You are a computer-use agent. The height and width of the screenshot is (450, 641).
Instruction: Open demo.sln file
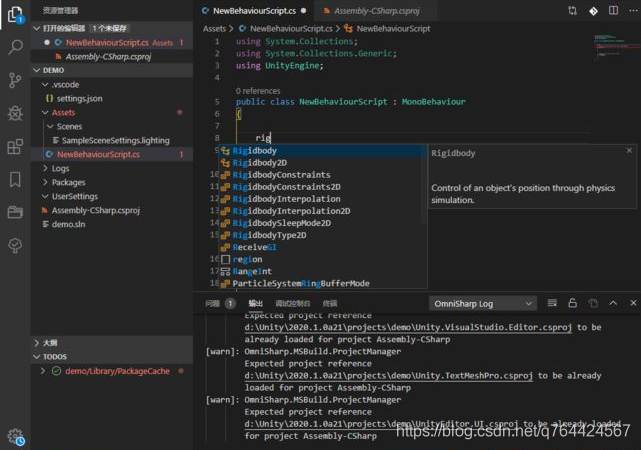[x=112, y=224]
